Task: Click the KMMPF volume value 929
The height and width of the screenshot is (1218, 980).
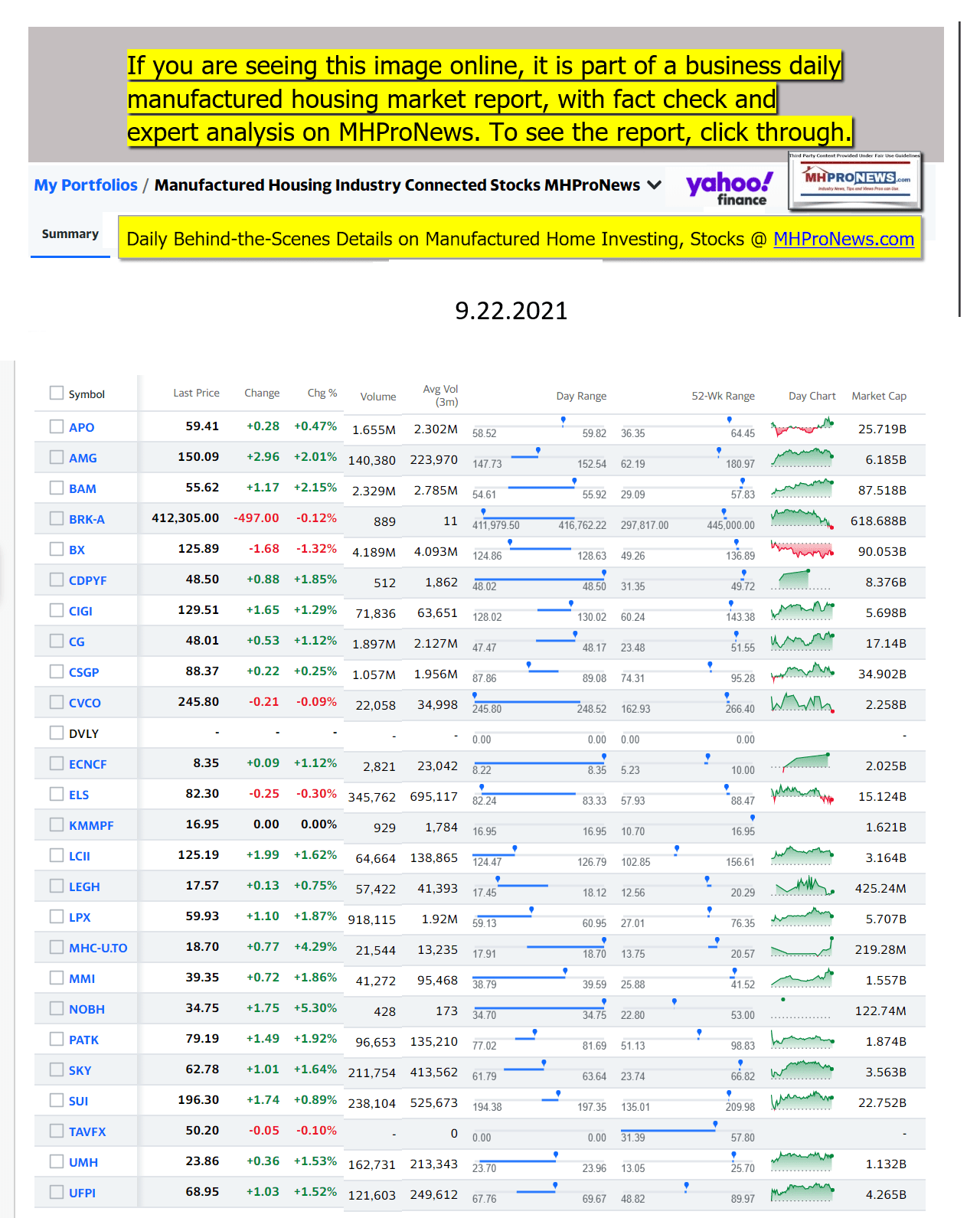Action: click(384, 828)
